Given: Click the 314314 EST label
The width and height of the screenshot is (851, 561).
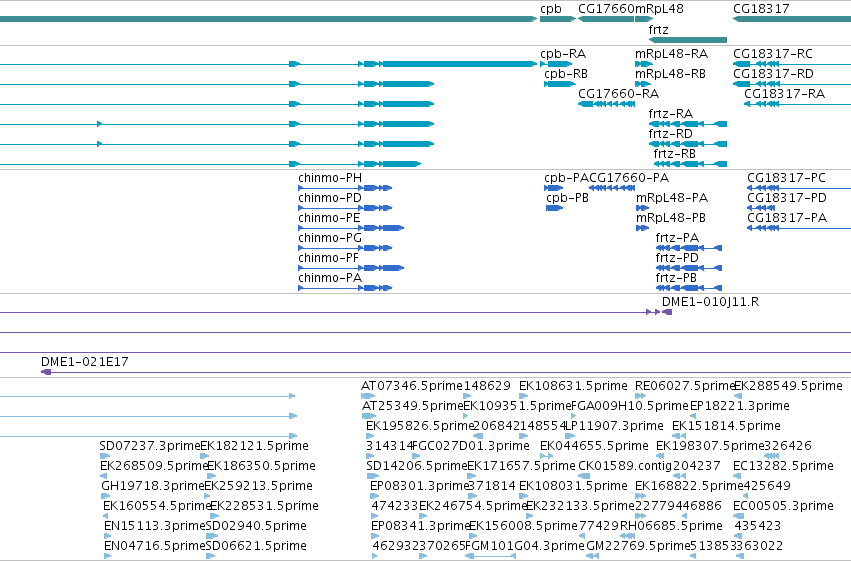Looking at the screenshot, I should pos(389,446).
